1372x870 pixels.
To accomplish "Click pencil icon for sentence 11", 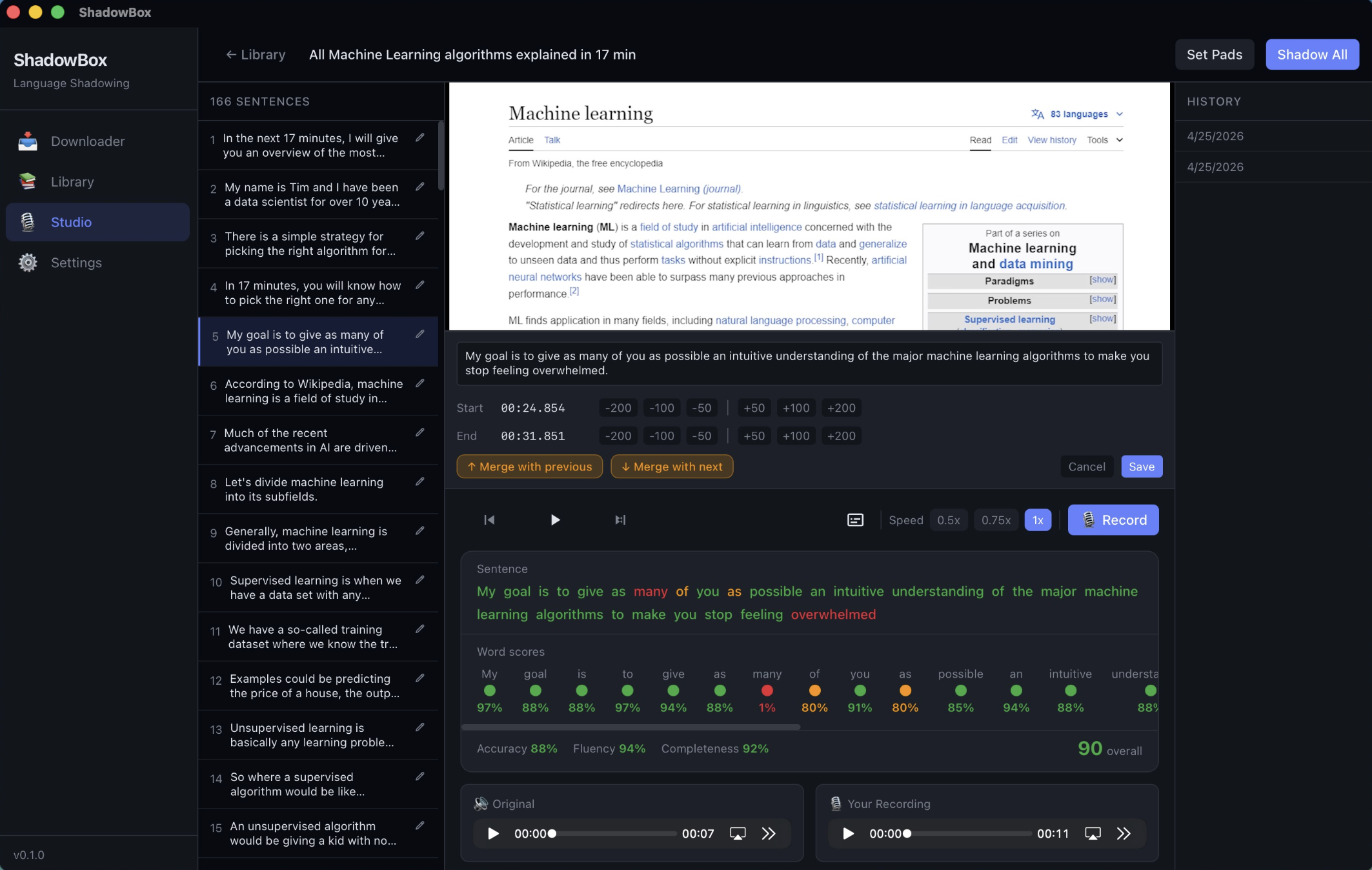I will 420,629.
